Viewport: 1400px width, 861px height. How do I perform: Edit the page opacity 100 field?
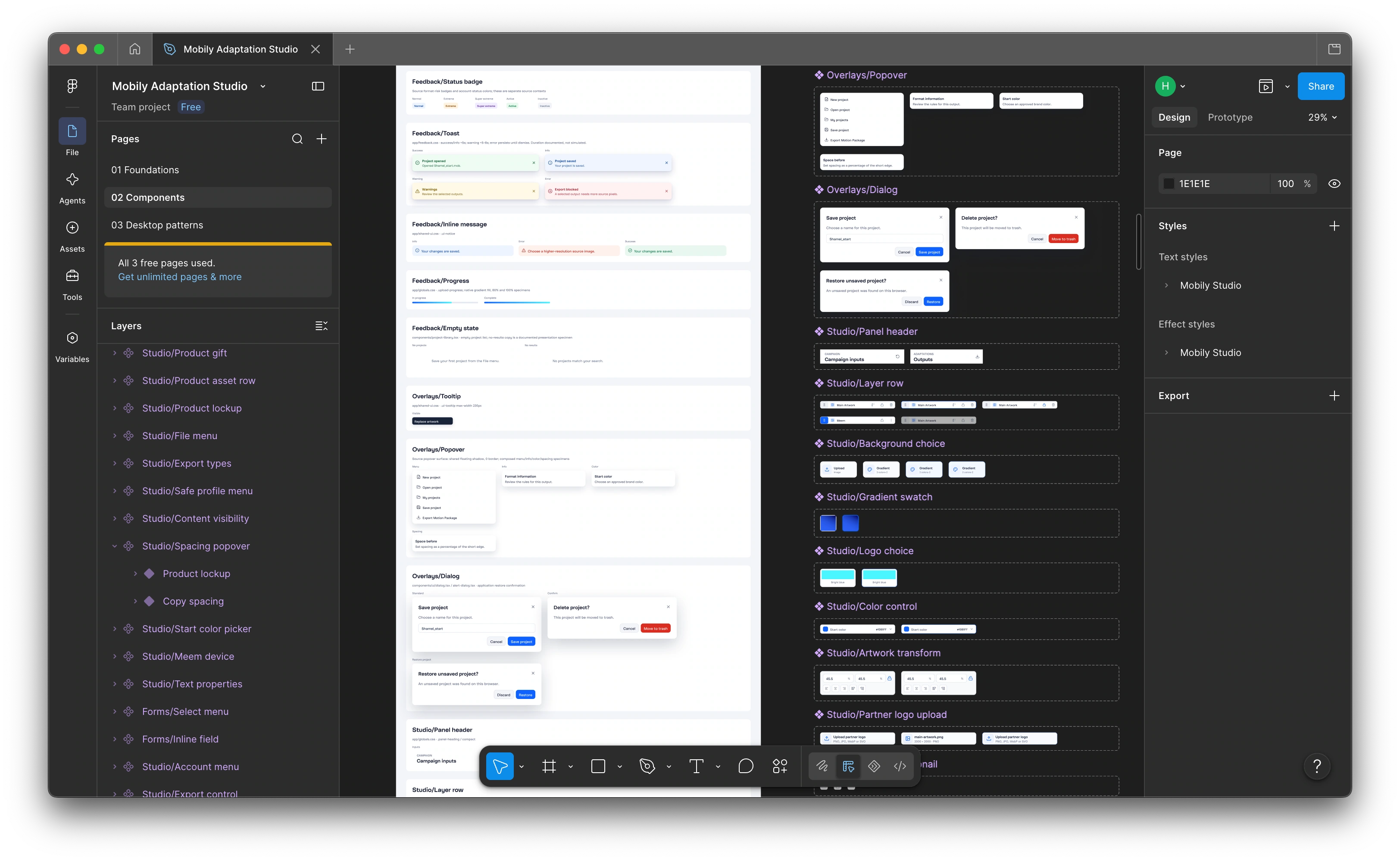point(1286,184)
